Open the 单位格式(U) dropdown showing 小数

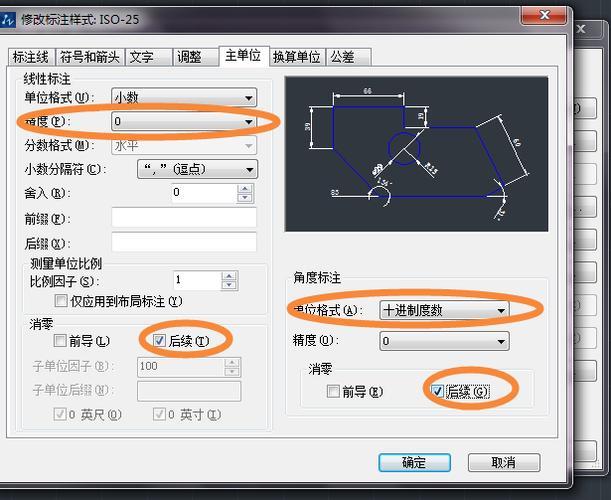pyautogui.click(x=184, y=97)
